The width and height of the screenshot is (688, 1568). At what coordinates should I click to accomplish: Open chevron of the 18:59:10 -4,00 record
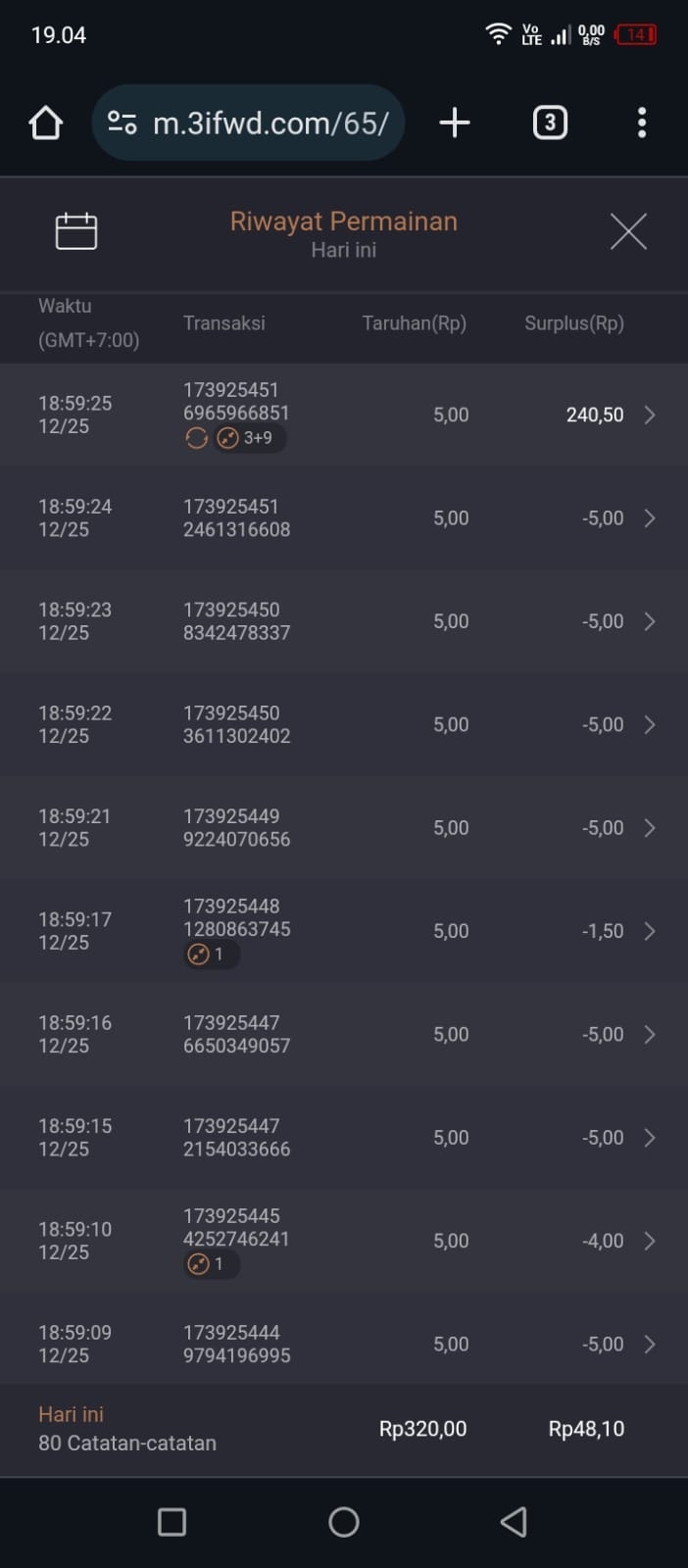[x=649, y=1241]
